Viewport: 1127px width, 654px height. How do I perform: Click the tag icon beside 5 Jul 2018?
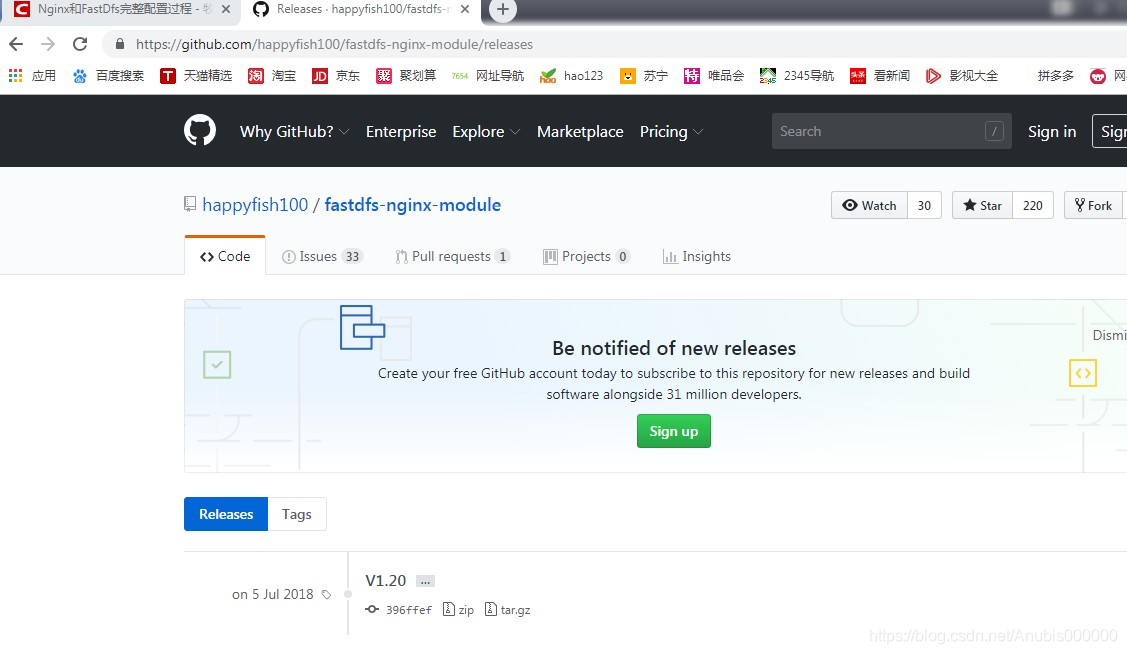[x=326, y=594]
